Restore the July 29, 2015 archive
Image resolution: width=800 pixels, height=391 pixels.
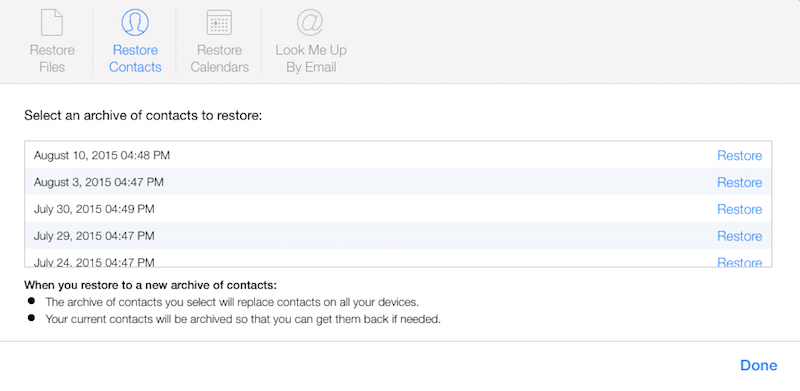(x=739, y=236)
